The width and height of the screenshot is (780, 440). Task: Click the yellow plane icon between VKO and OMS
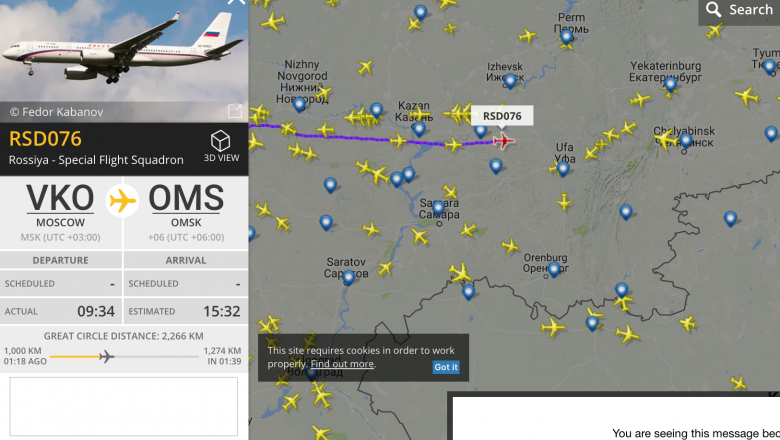pos(122,201)
